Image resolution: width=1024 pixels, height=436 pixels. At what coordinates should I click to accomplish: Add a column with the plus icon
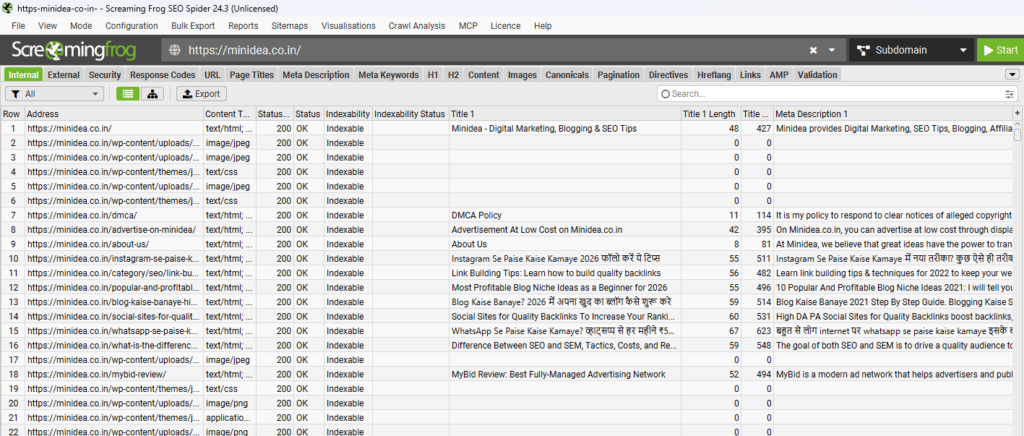(x=1017, y=114)
